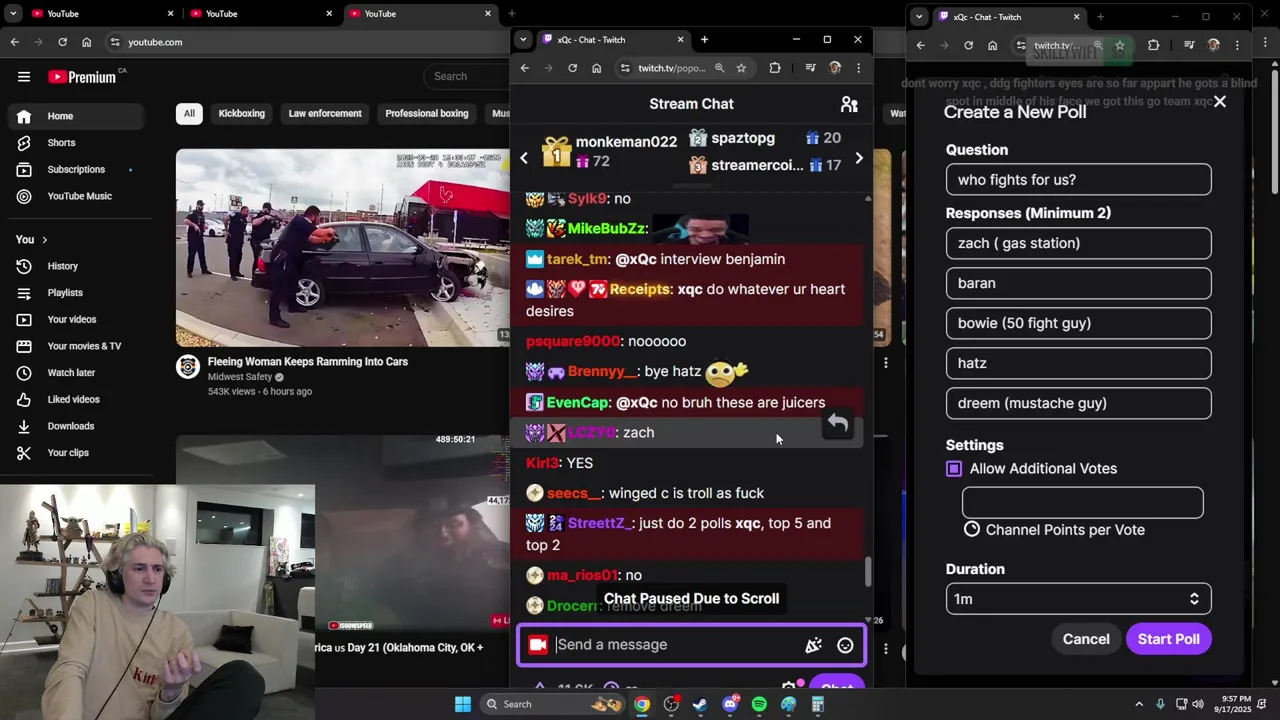Click the 'zach ( gas station)' response field
This screenshot has height=720, width=1280.
pos(1078,243)
